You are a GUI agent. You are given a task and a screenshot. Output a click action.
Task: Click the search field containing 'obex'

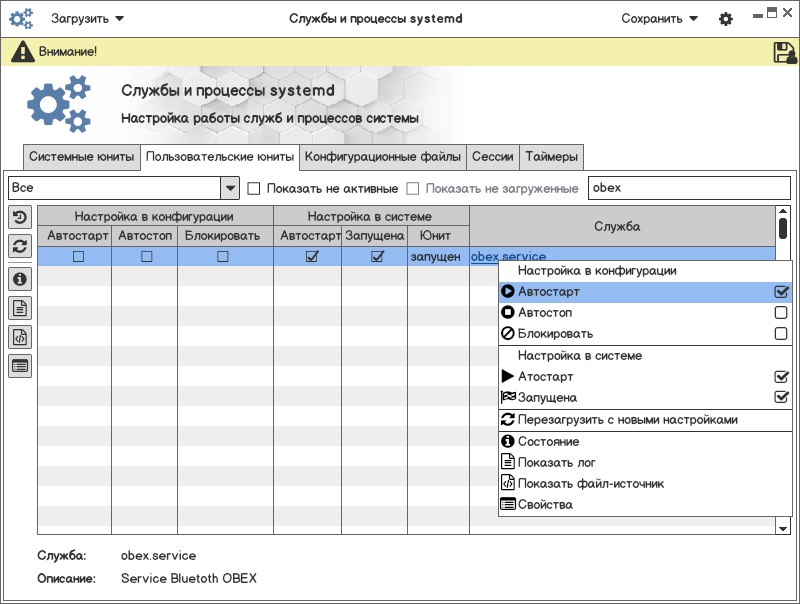(x=688, y=188)
